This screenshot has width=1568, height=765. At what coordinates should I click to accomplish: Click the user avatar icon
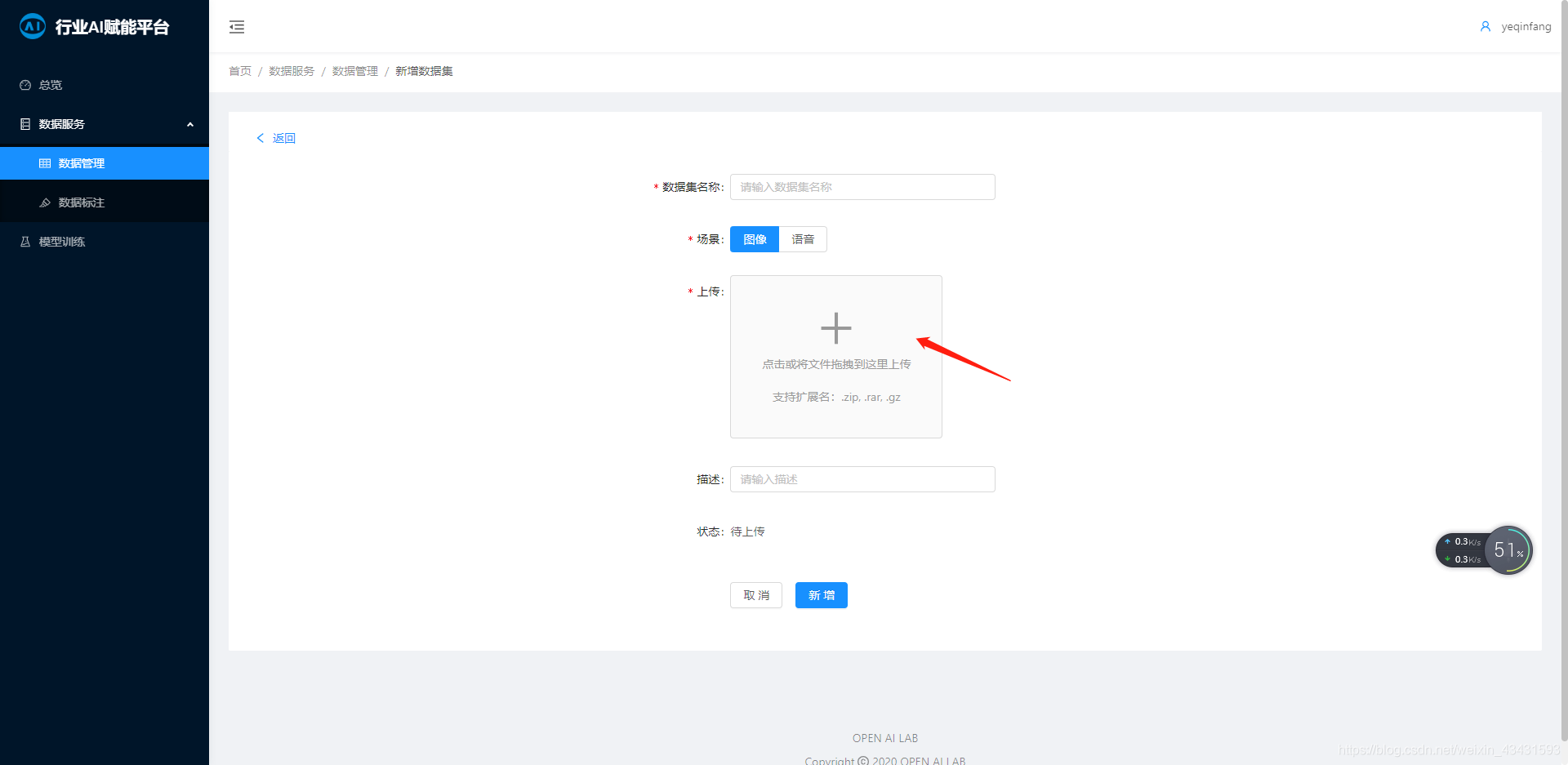click(1485, 27)
